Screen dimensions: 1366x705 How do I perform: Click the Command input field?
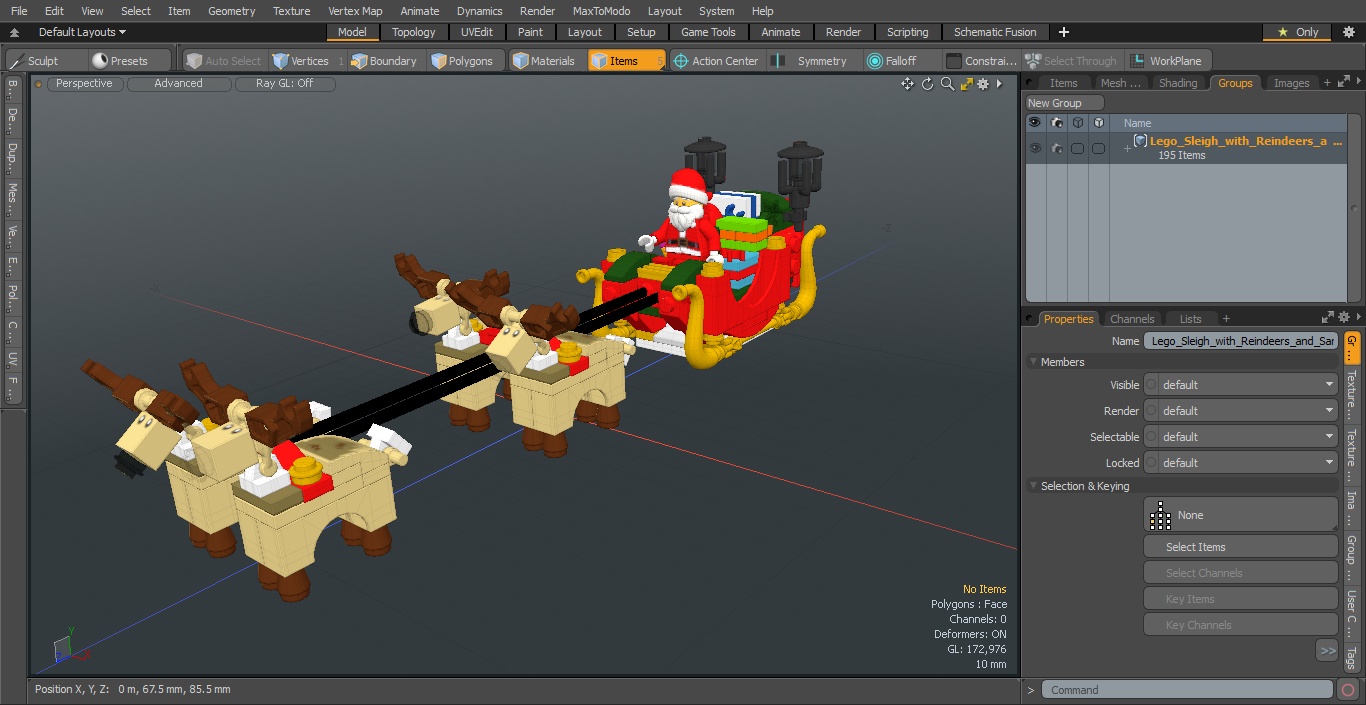click(x=1187, y=690)
